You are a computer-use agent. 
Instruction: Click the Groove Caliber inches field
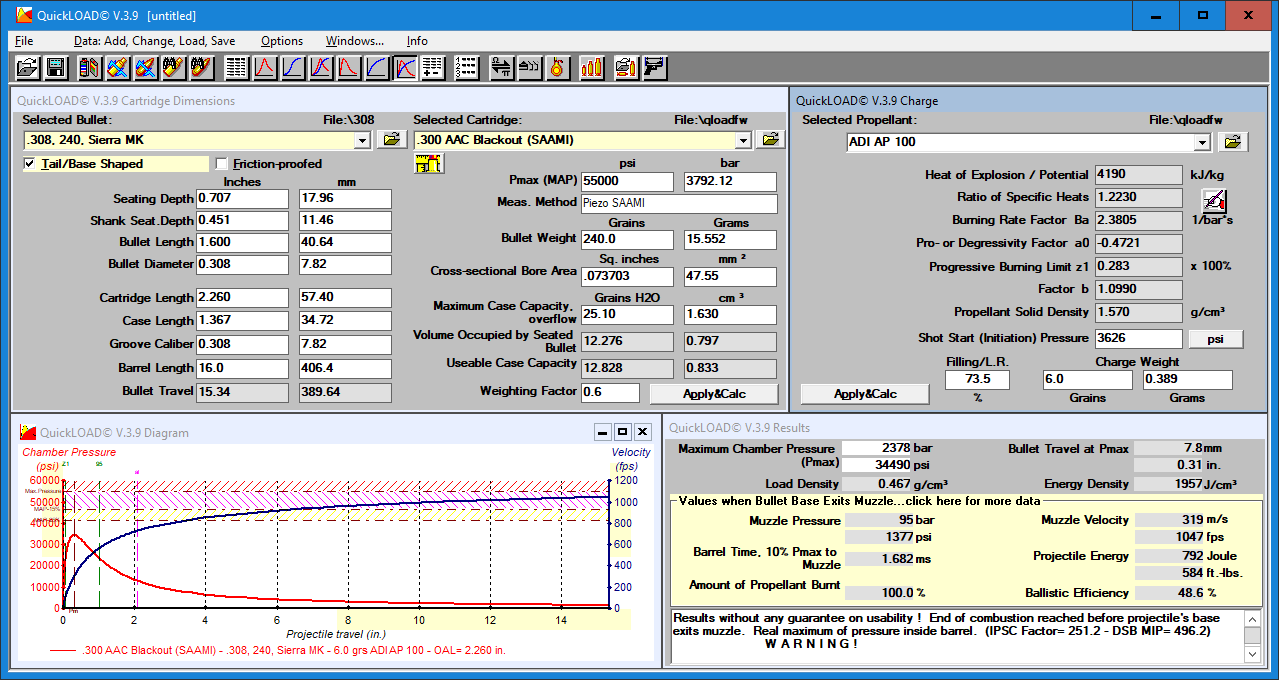(x=242, y=345)
